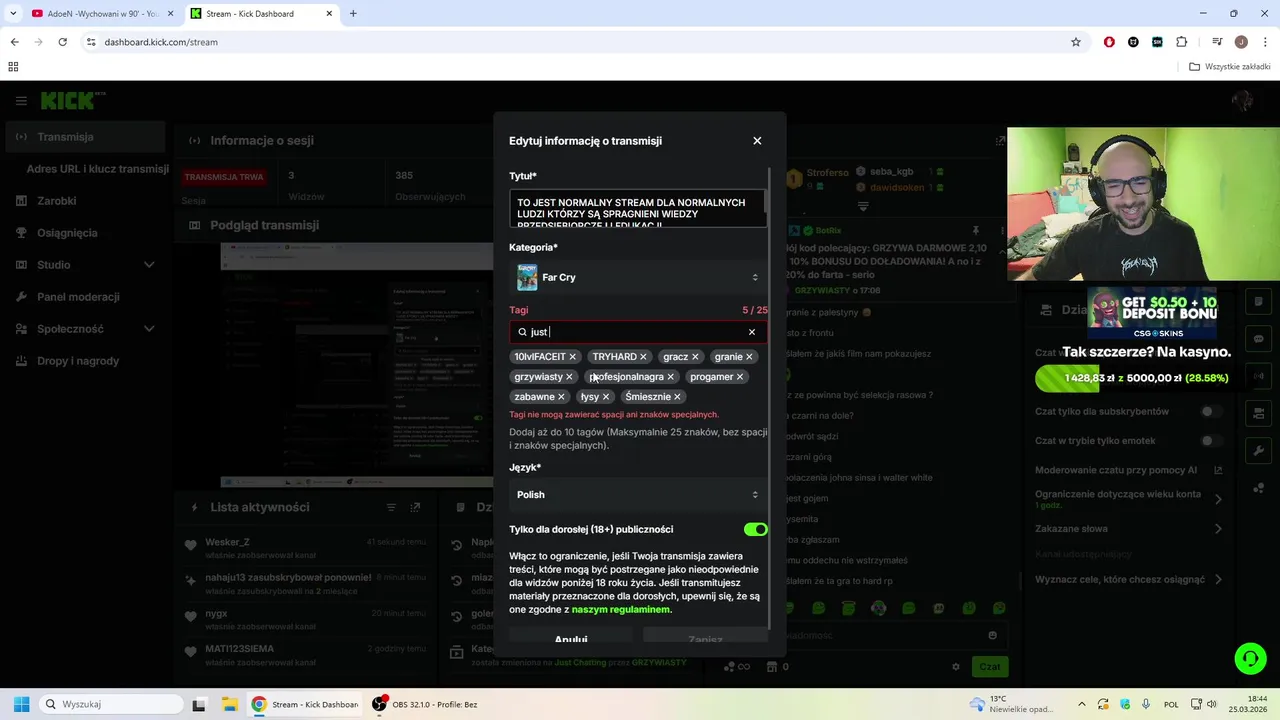Remove the TRYHARD tag
Viewport: 1280px width, 720px height.
click(x=643, y=357)
